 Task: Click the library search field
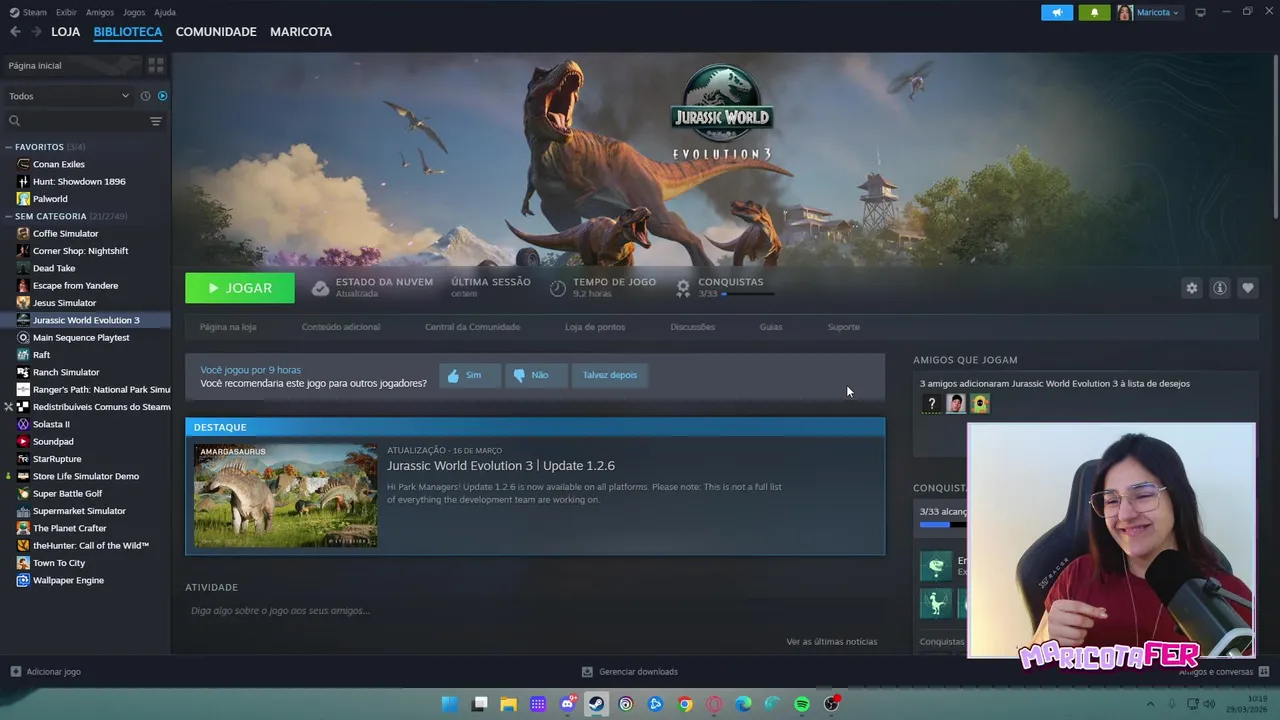click(x=75, y=121)
